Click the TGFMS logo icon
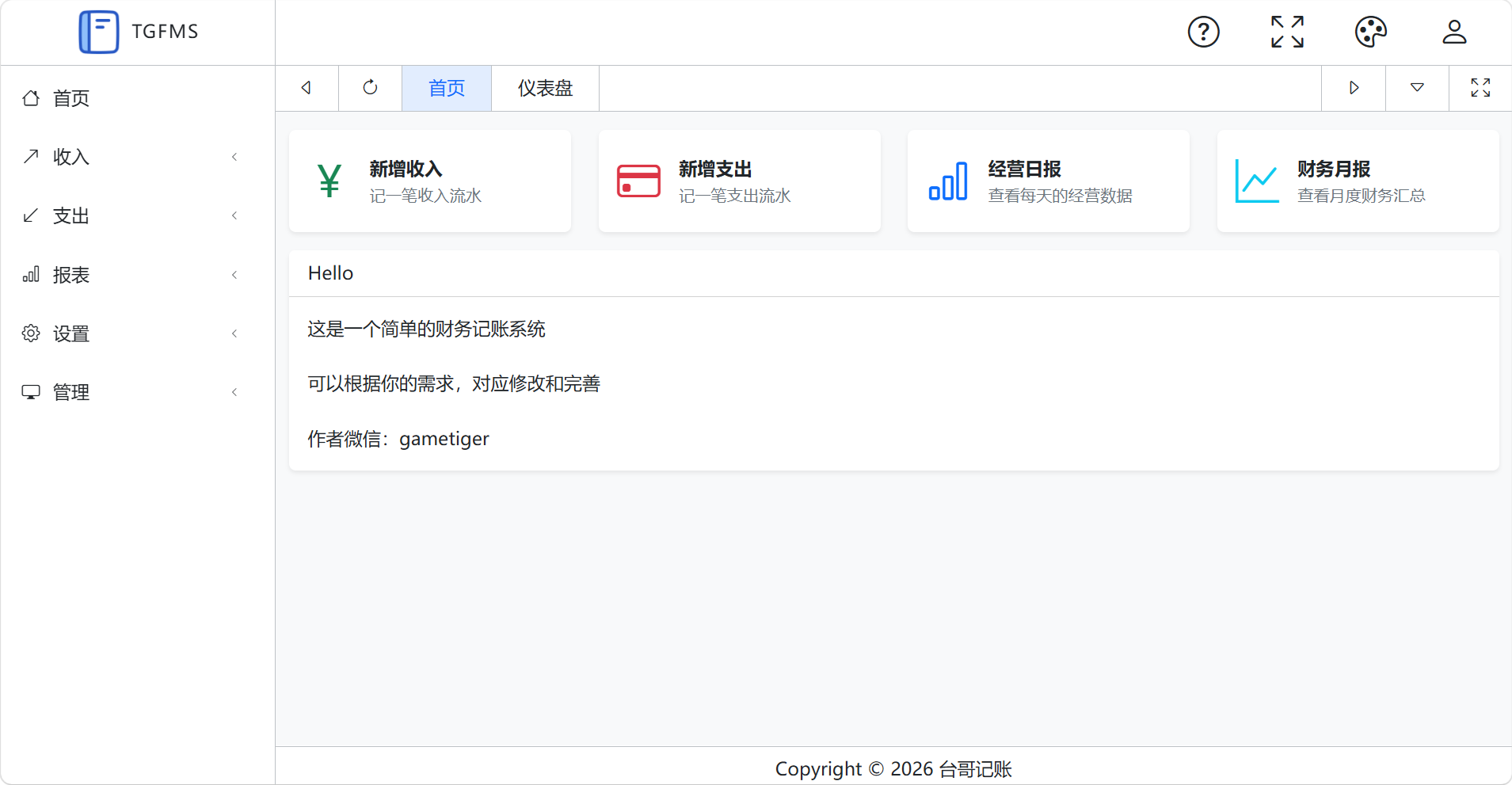Viewport: 1512px width, 785px height. click(x=99, y=32)
